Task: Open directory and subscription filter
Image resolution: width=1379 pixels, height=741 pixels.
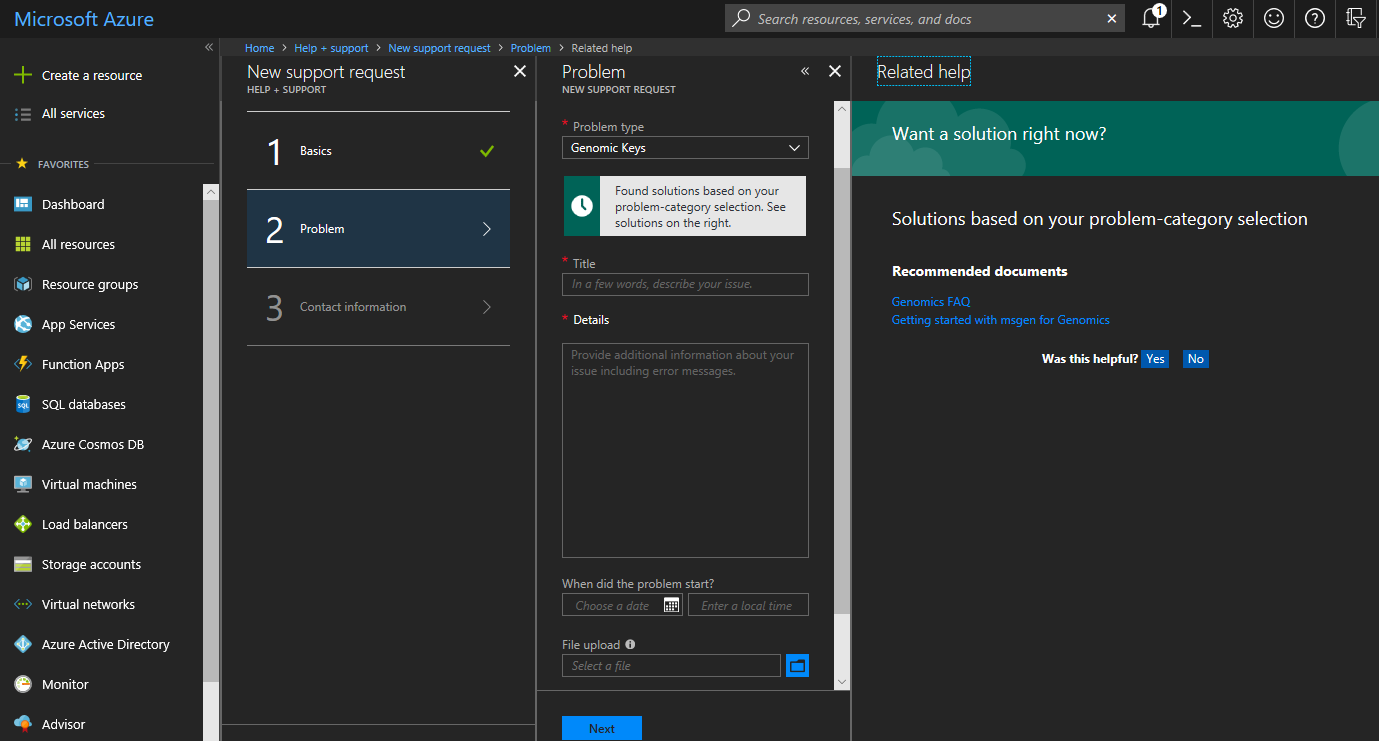Action: pyautogui.click(x=1356, y=19)
